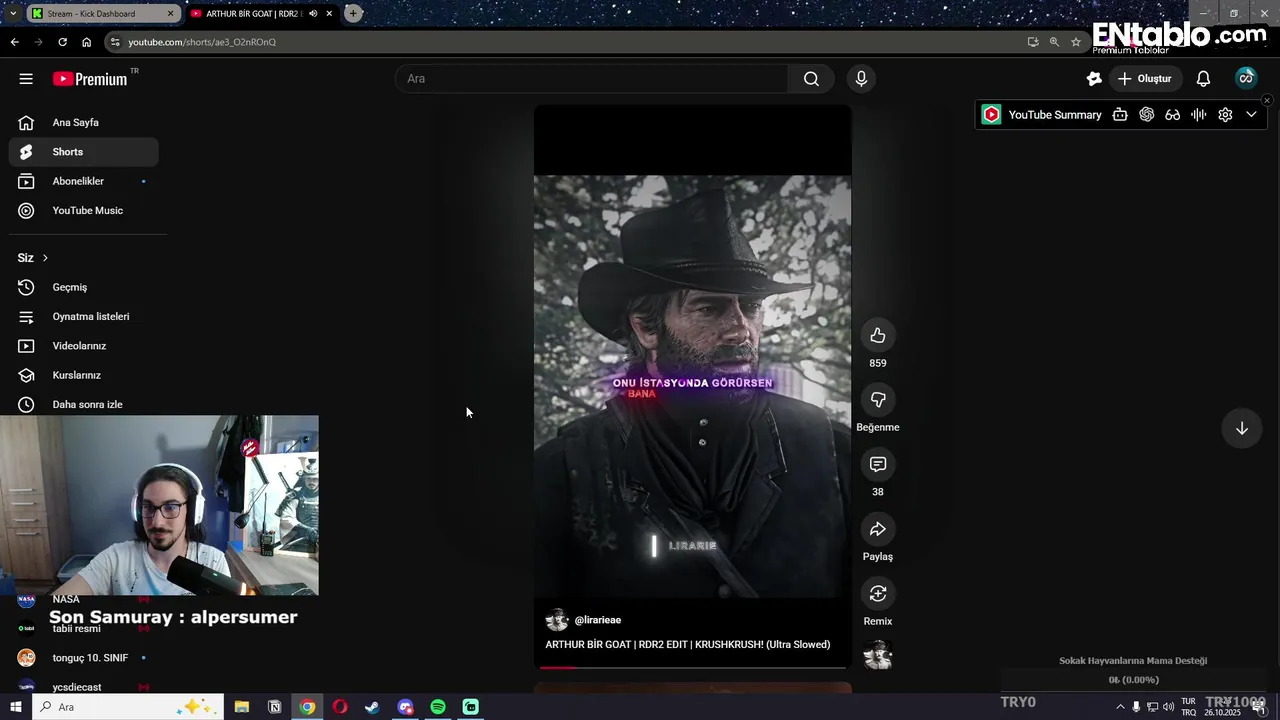Open volume control in system tray
The width and height of the screenshot is (1280, 720).
[1168, 707]
